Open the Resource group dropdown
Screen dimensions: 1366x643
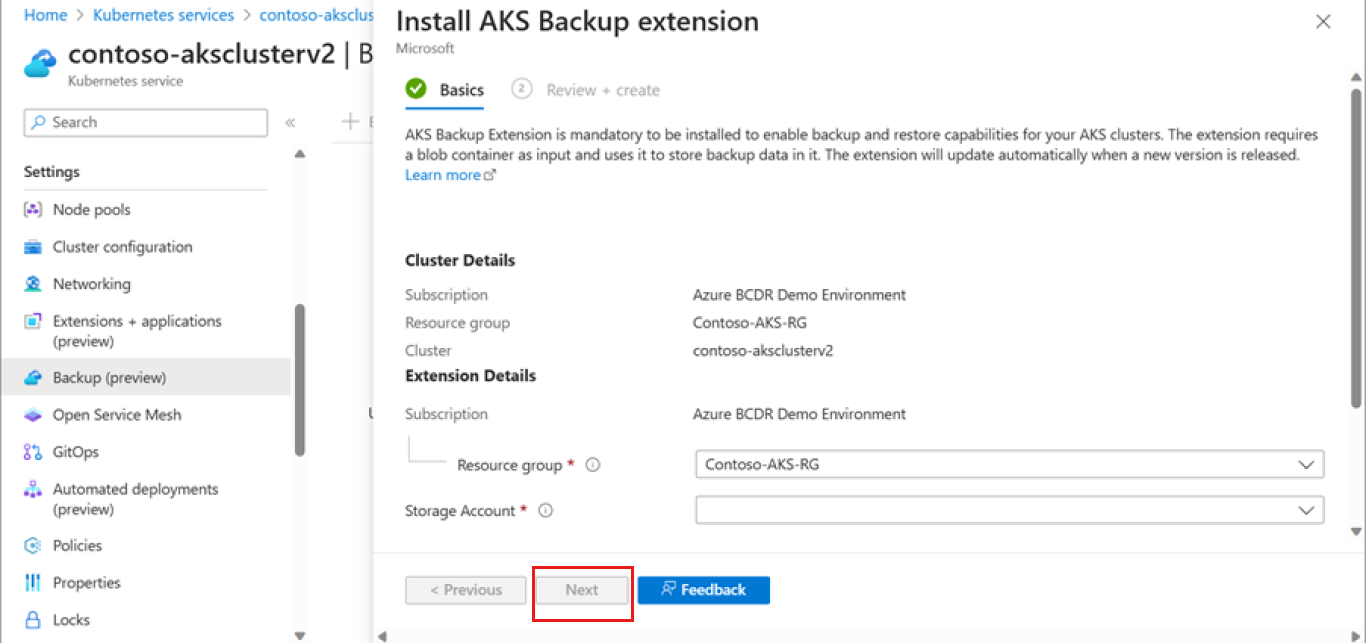(1306, 464)
